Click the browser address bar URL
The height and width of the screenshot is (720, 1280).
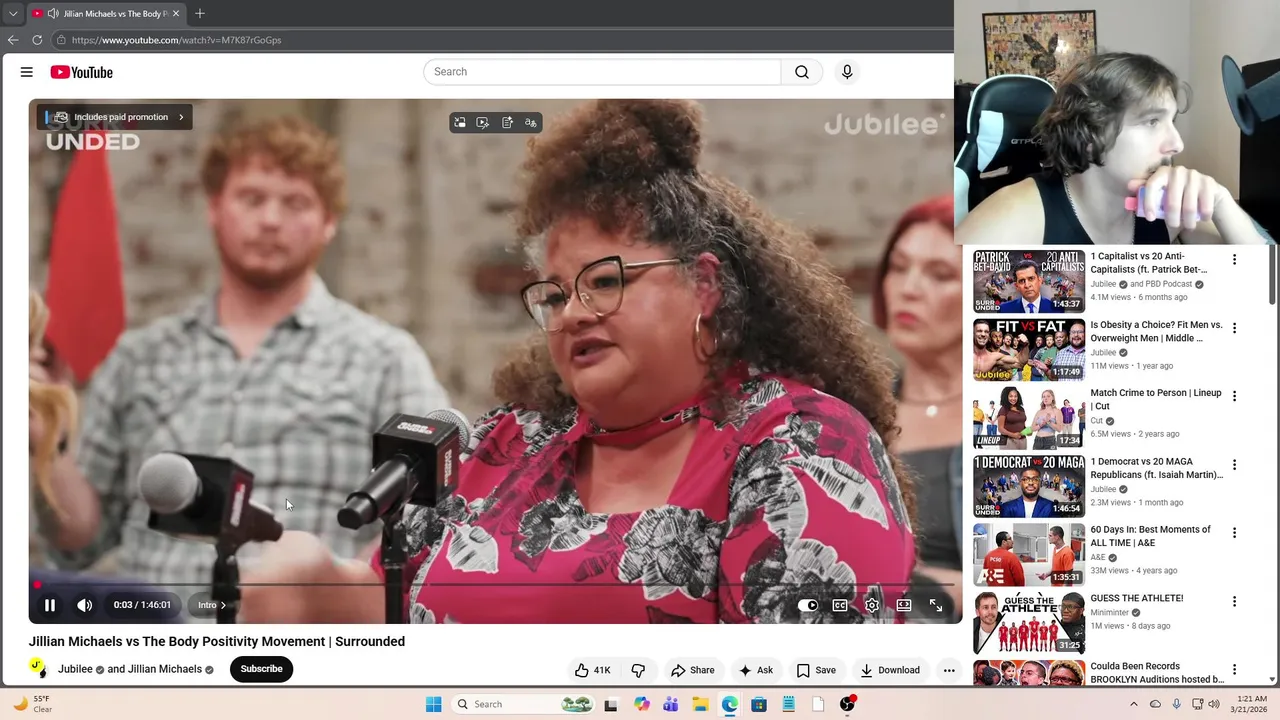[x=176, y=40]
